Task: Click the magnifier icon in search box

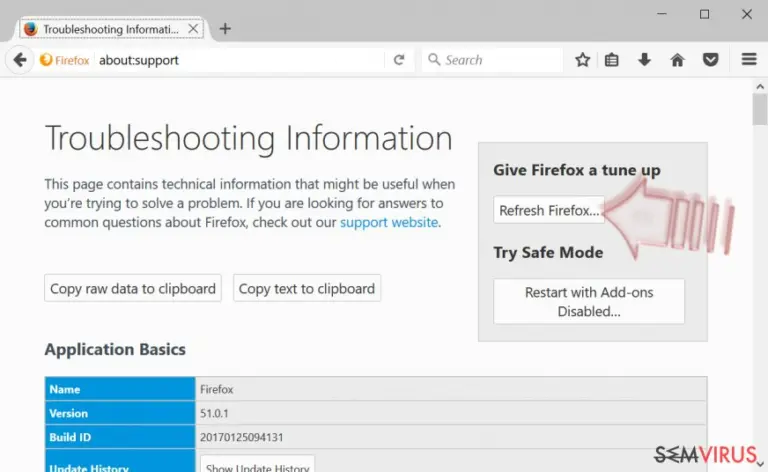Action: click(x=433, y=59)
